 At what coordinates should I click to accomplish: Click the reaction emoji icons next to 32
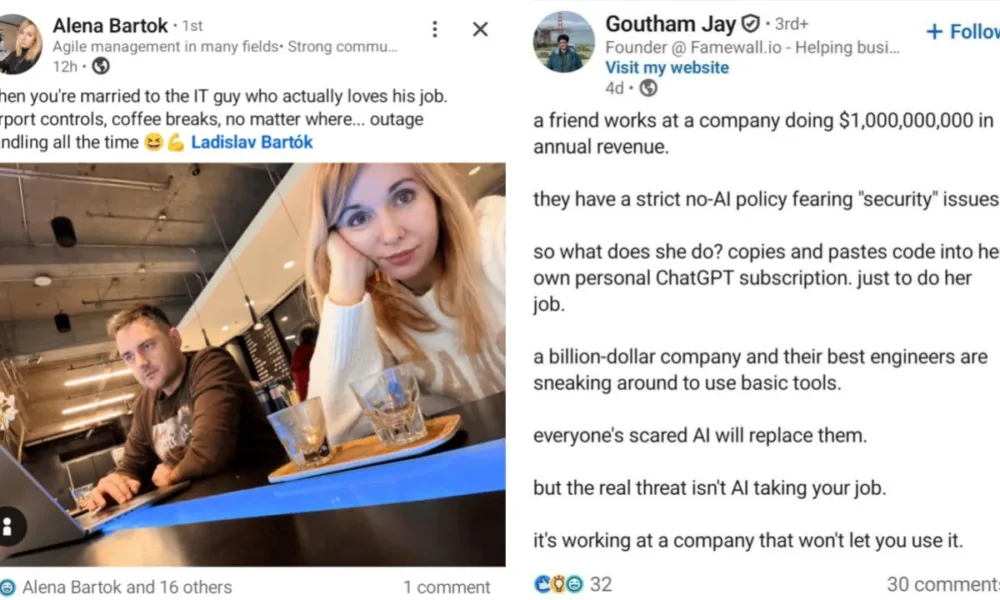[559, 584]
